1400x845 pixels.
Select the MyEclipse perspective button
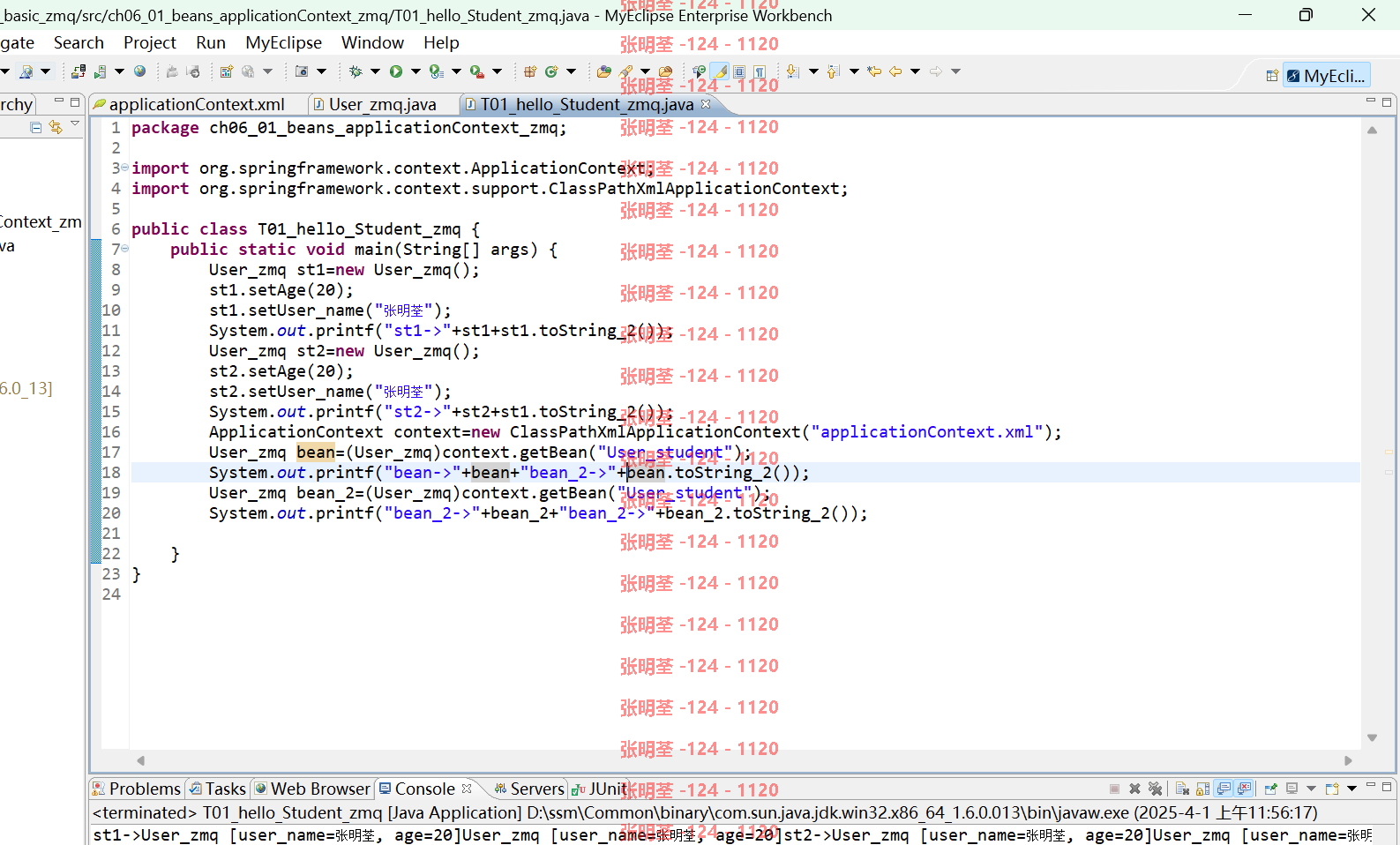pyautogui.click(x=1326, y=76)
